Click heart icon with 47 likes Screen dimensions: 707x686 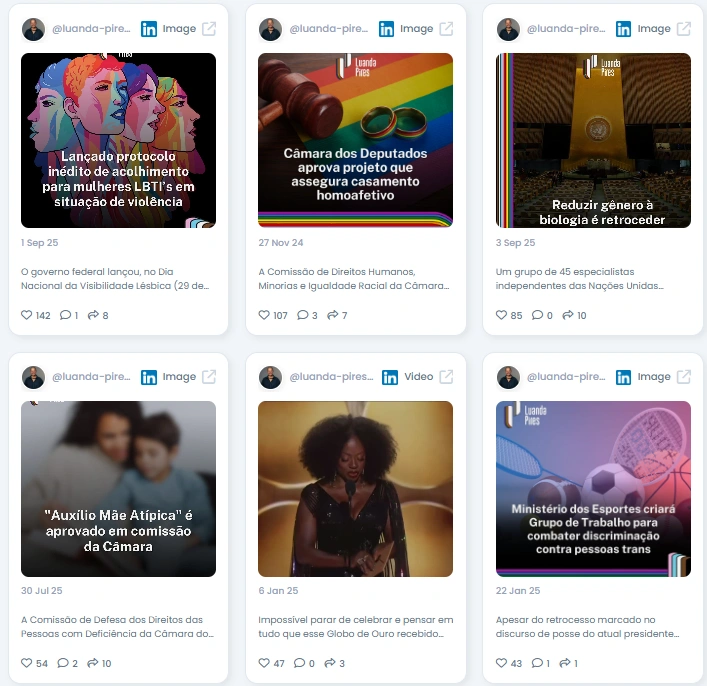264,663
